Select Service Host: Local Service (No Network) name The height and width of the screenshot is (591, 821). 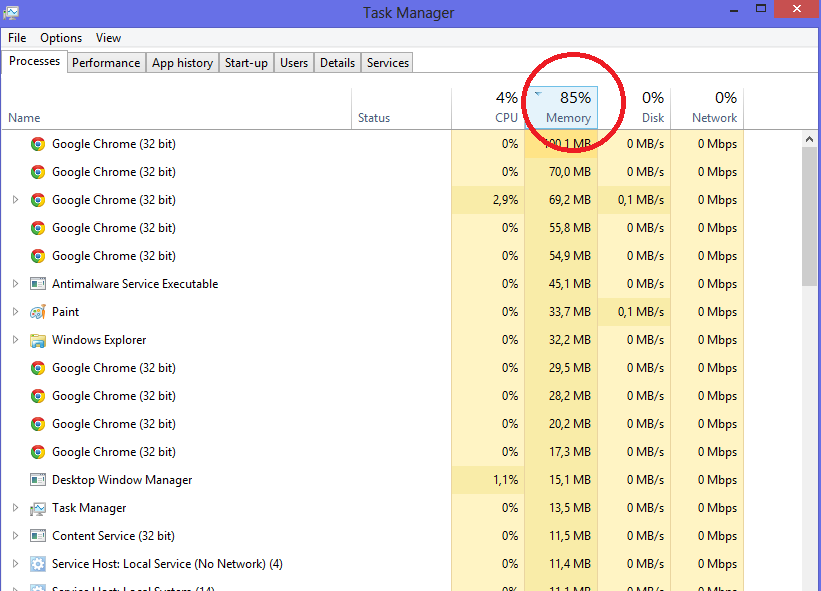pyautogui.click(x=167, y=564)
